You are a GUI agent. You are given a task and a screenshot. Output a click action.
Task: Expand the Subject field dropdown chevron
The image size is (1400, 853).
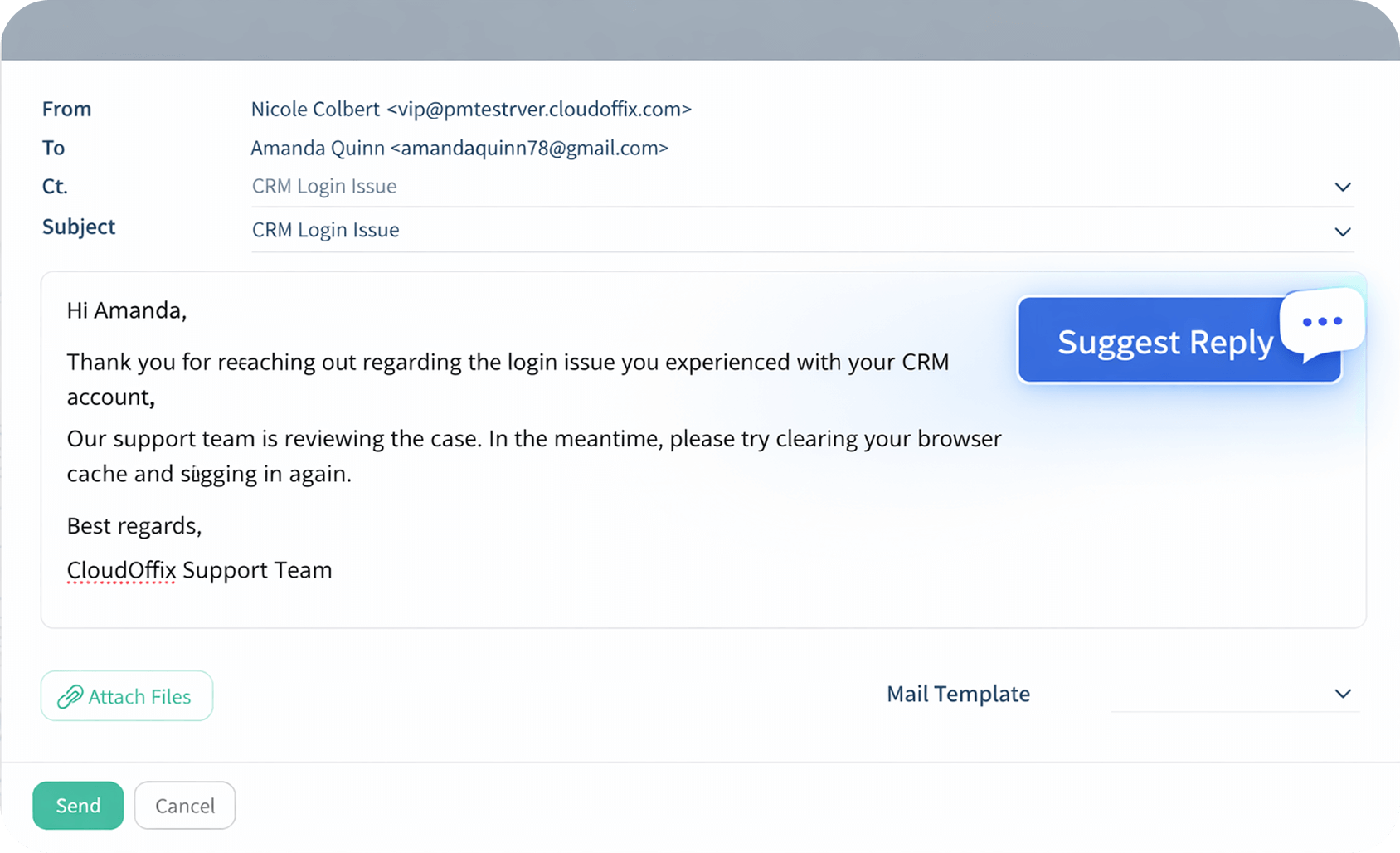[x=1342, y=232]
